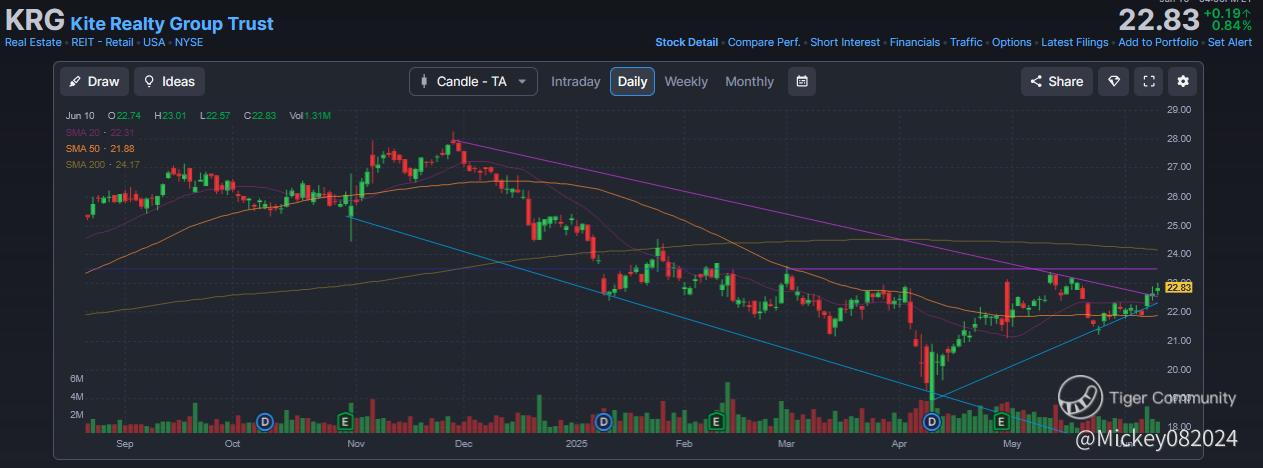Screen dimensions: 1263x468
Task: Select the Monthly timeframe
Action: 750,81
